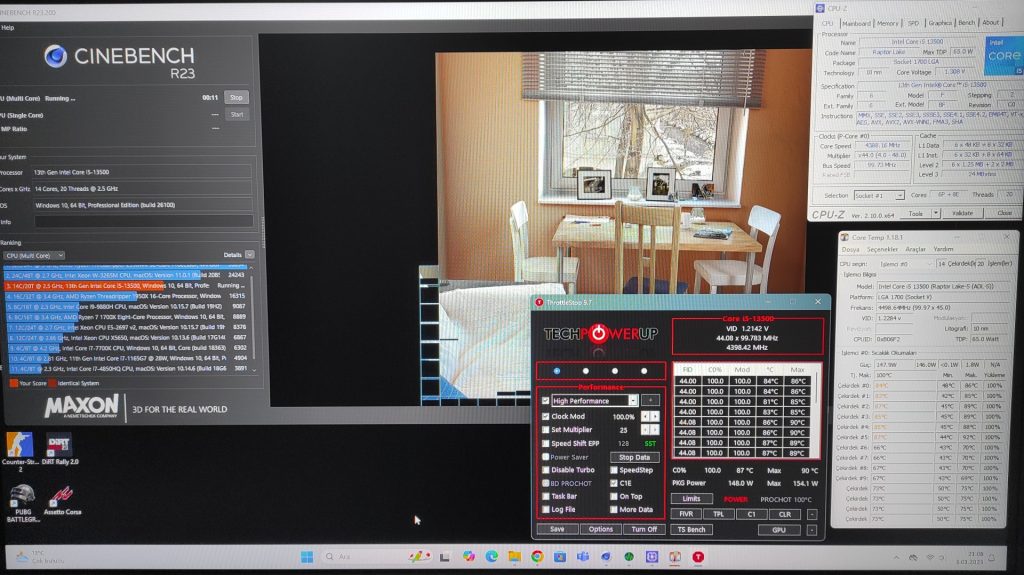Start the Cinebench Single Core test

pyautogui.click(x=236, y=114)
